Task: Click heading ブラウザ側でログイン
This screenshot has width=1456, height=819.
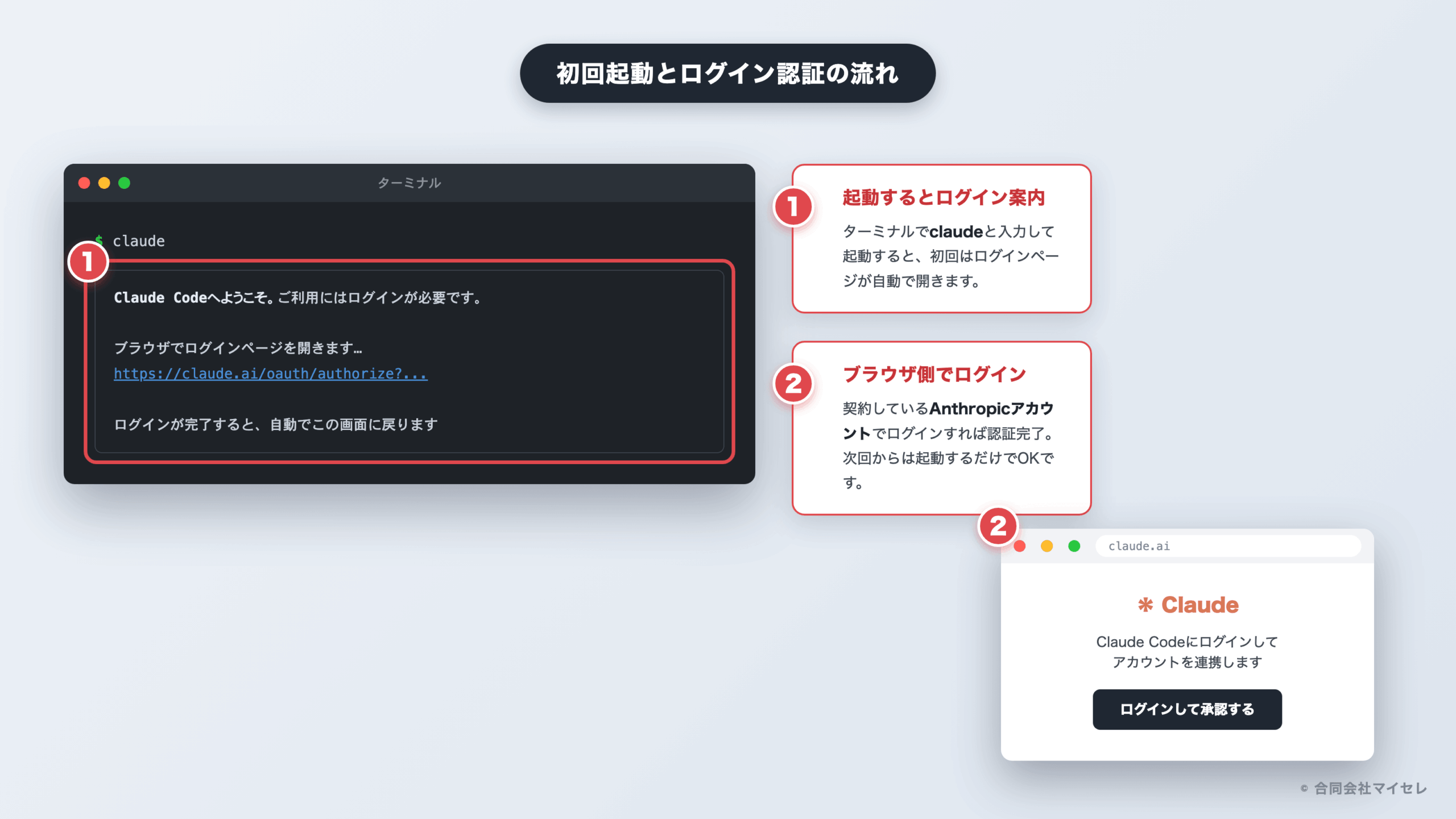Action: 934,374
